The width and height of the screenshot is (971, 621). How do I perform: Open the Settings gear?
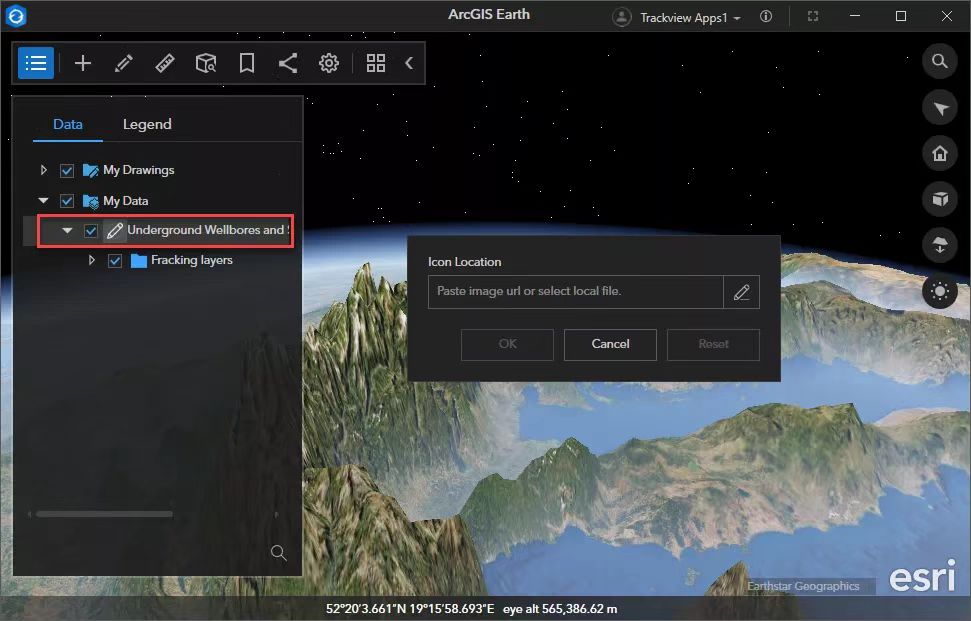point(329,63)
